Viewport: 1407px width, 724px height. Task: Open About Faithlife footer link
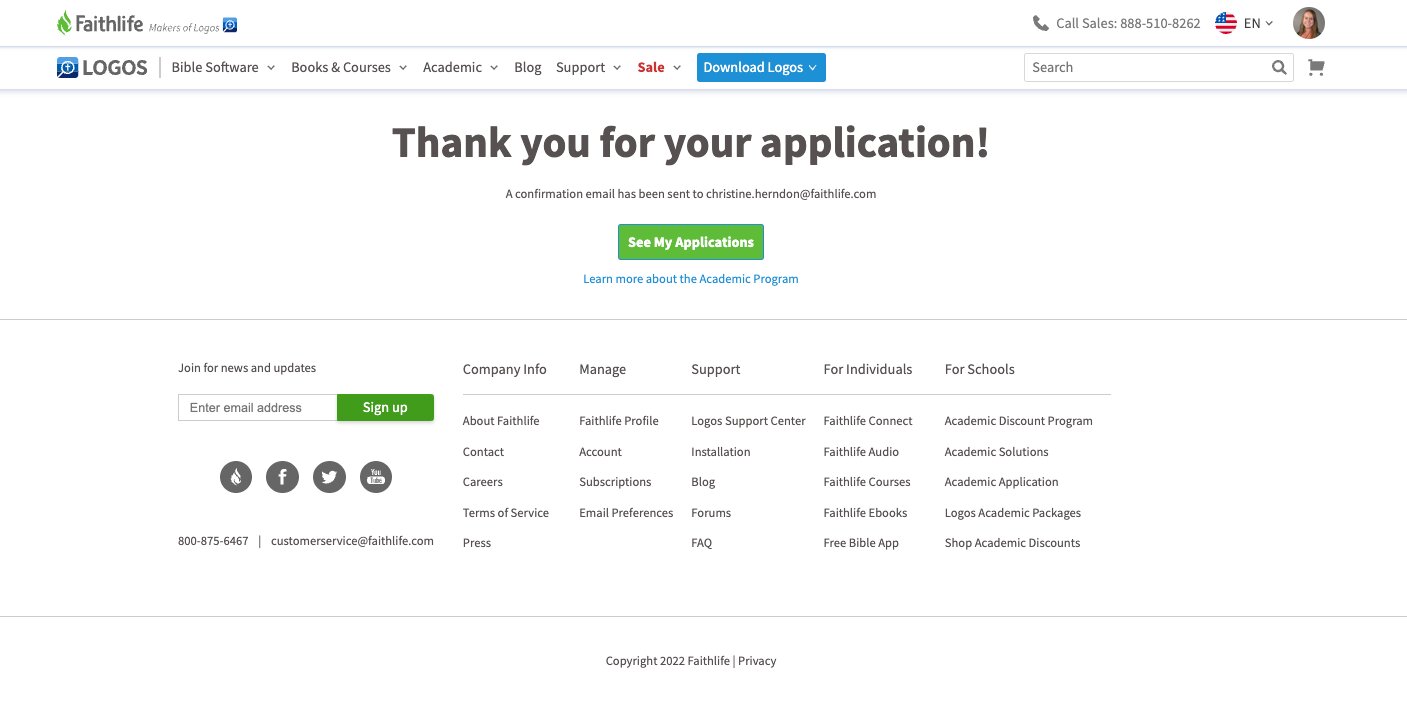[x=501, y=421]
